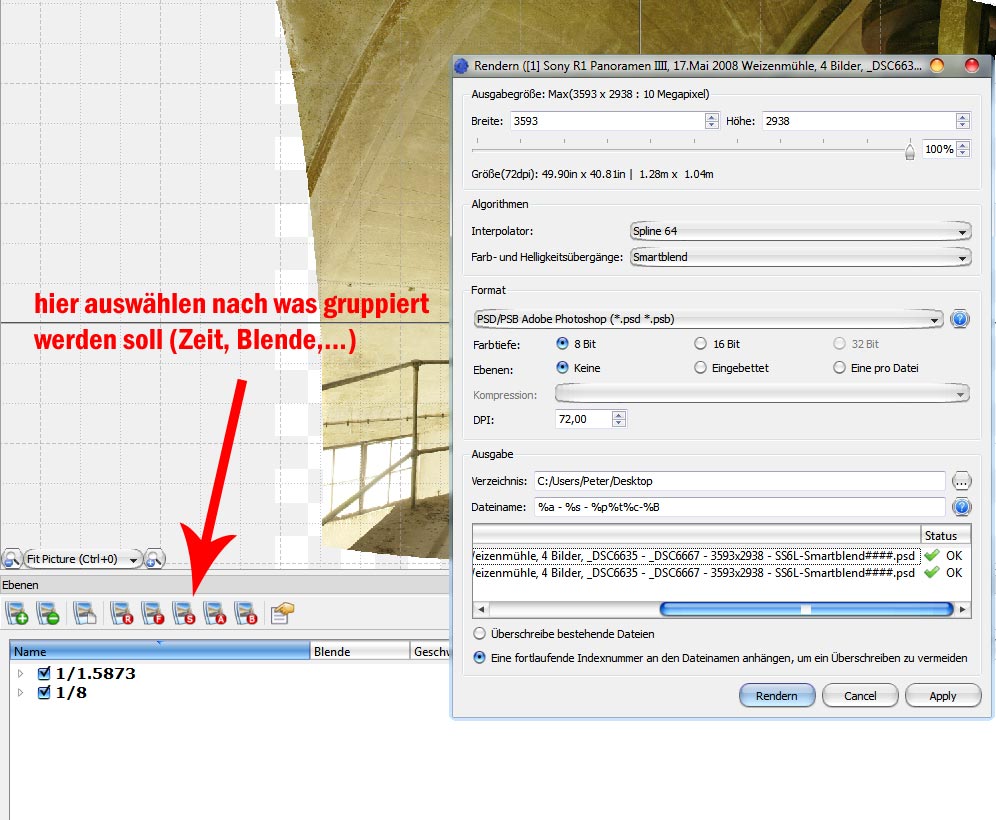Choose Eingebettet for Ebenen
The image size is (996, 820).
click(x=701, y=368)
